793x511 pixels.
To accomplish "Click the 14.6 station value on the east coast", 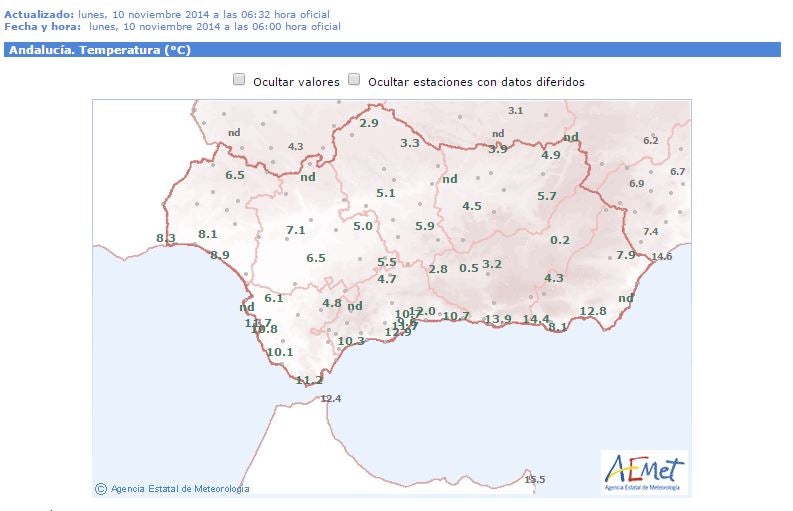I will (x=662, y=257).
